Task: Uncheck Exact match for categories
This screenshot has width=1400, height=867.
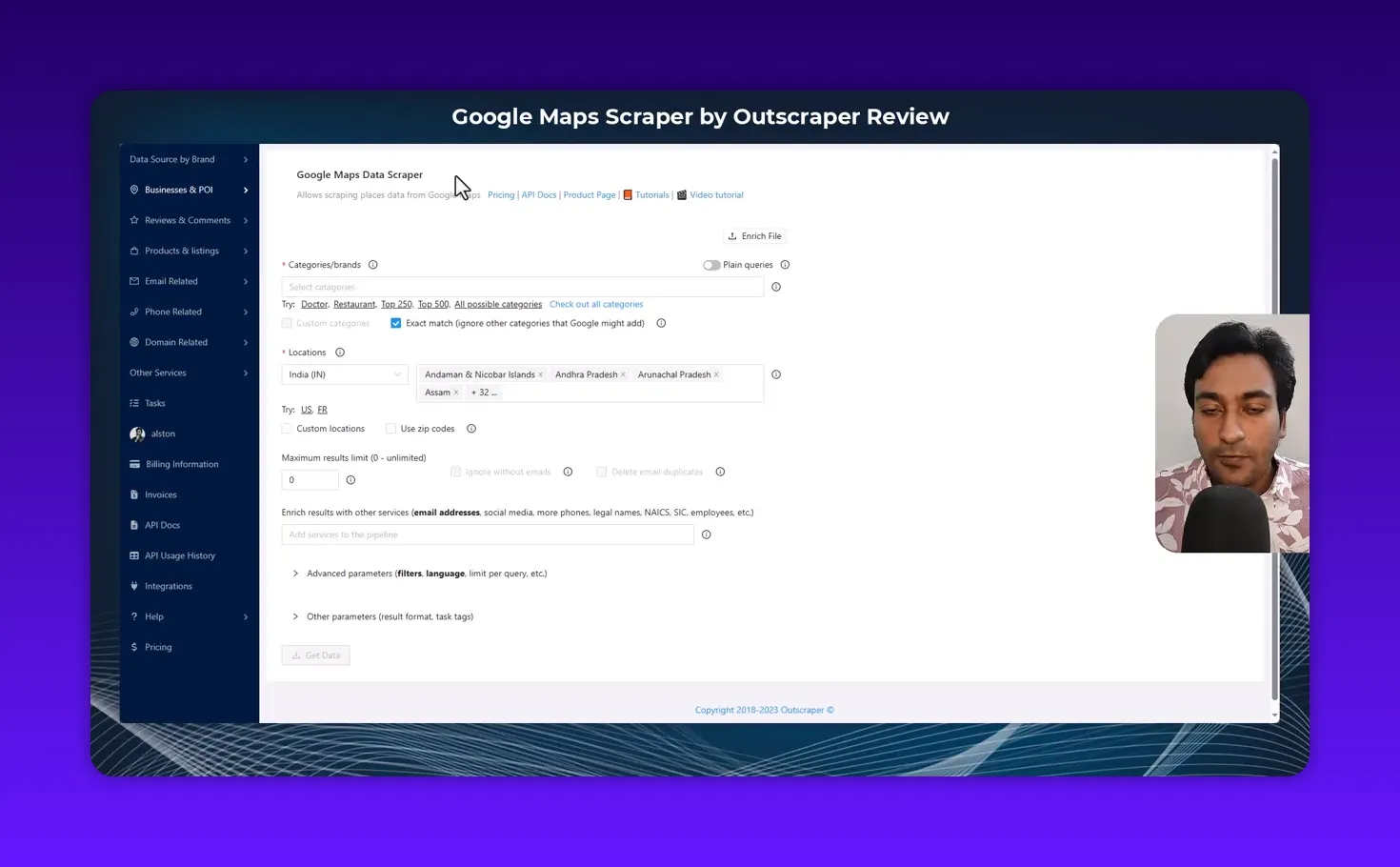Action: (x=395, y=323)
